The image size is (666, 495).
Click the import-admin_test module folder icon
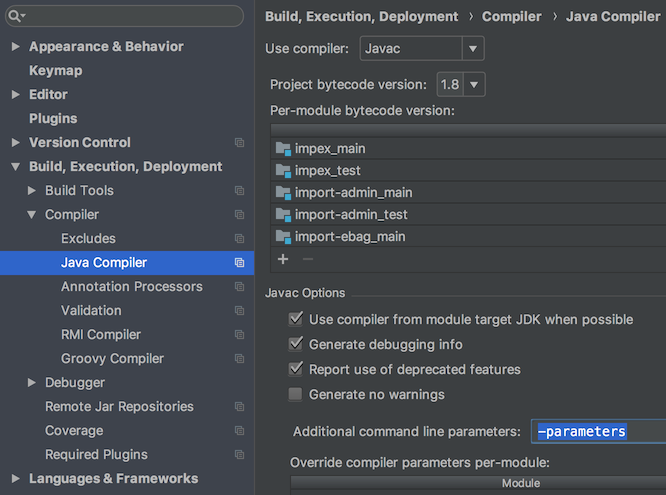283,215
